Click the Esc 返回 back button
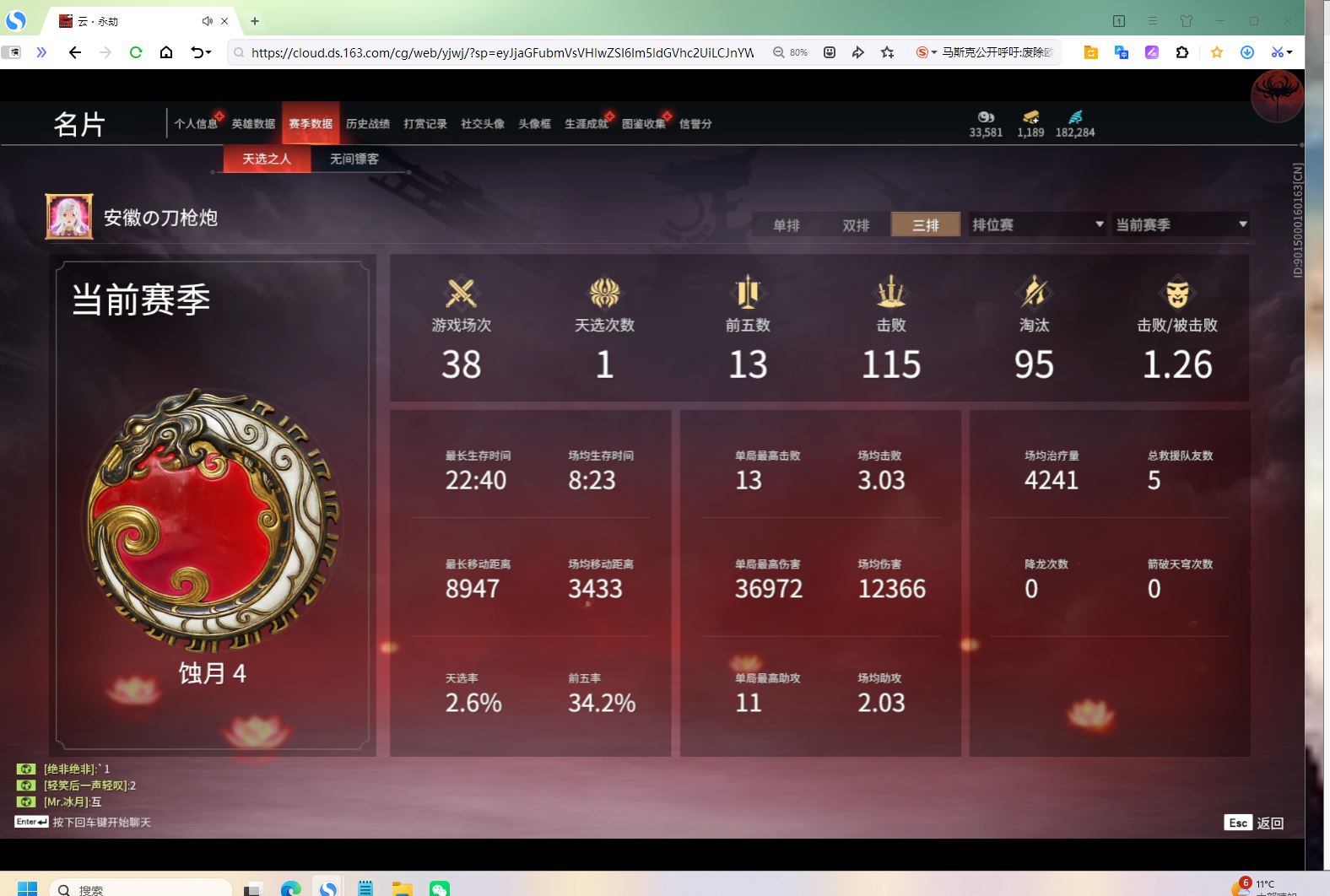1330x896 pixels. (x=1254, y=823)
